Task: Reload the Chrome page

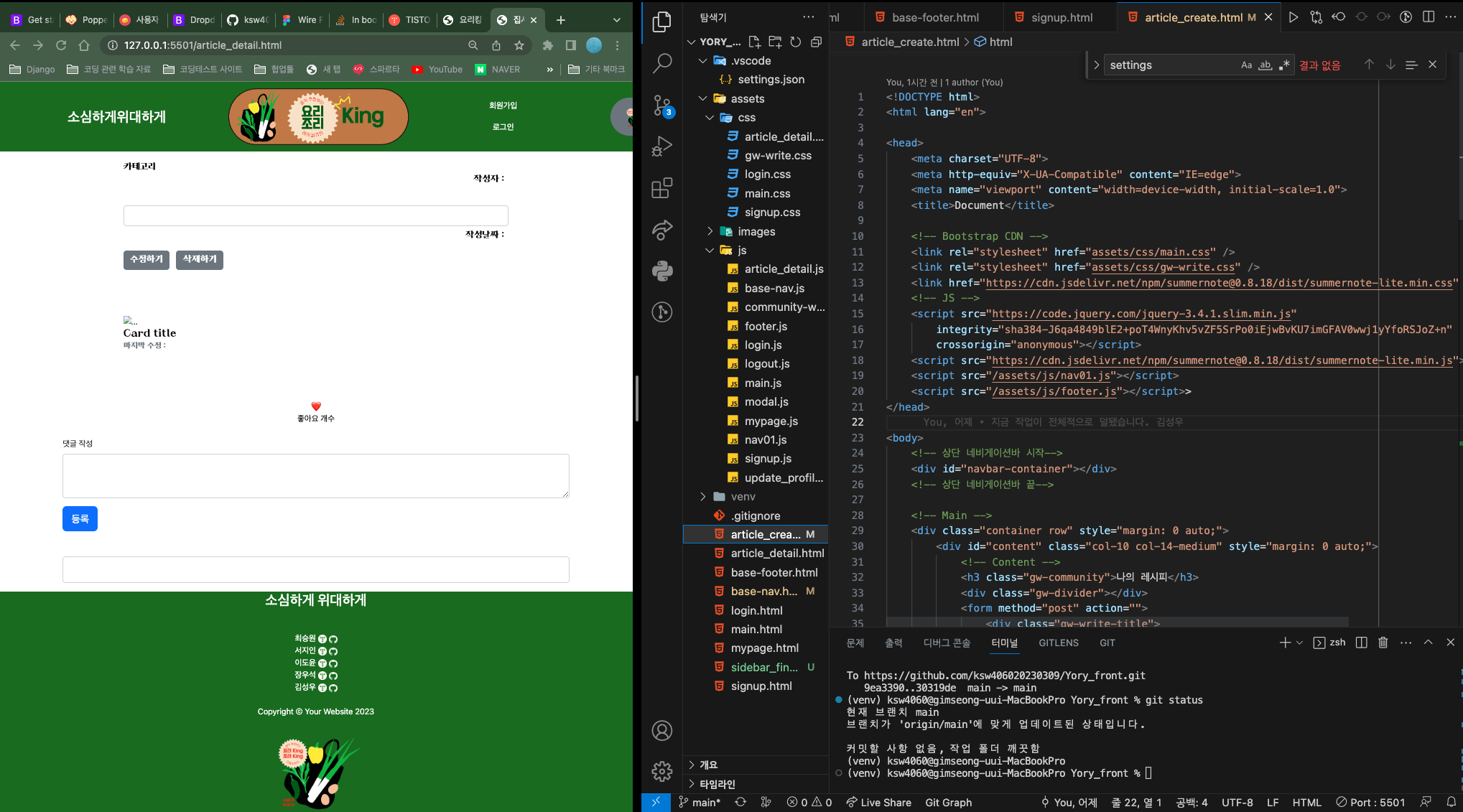Action: coord(61,45)
